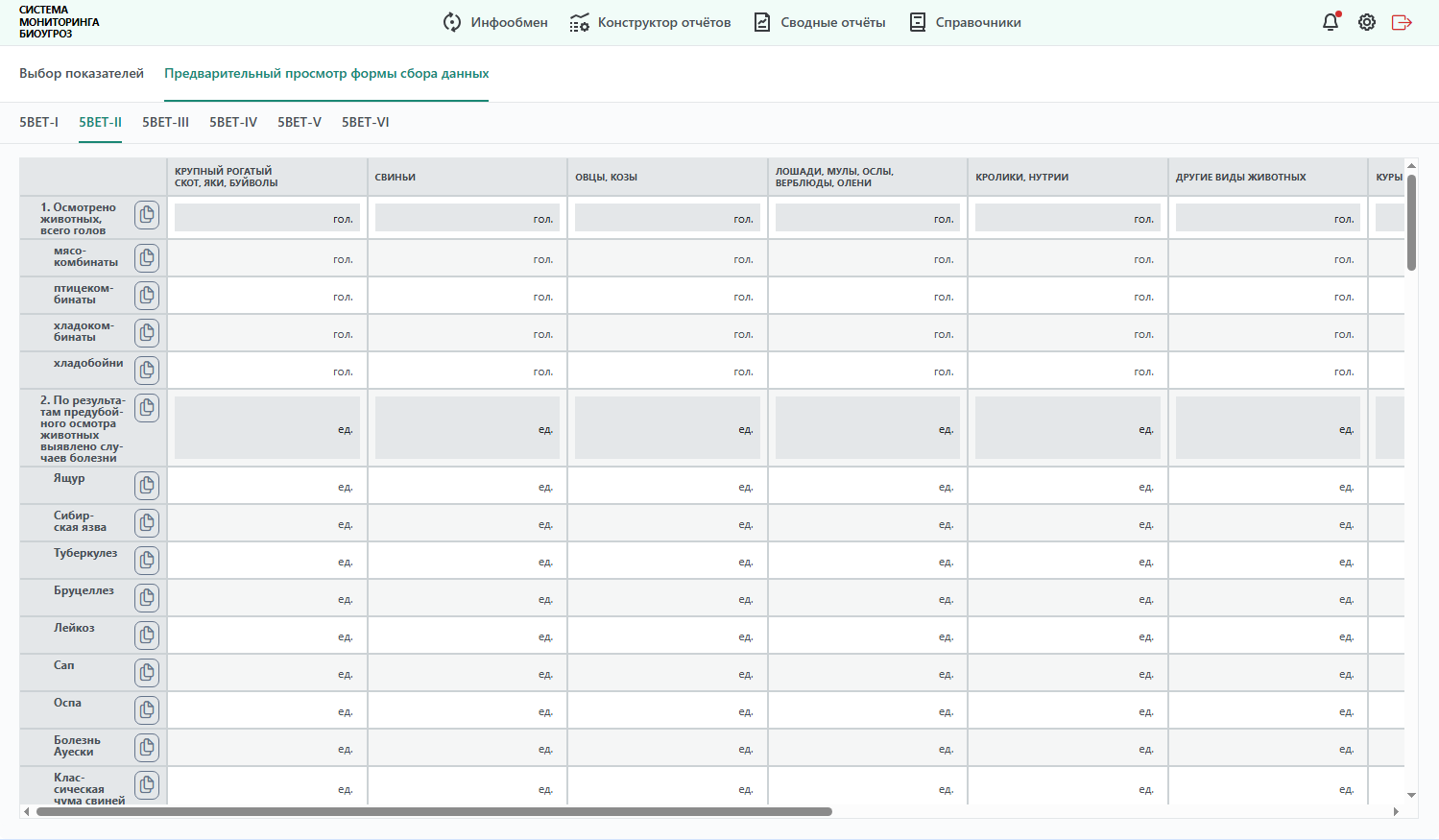Click the 'Болезнь Ауески' row label
This screenshot has height=840, width=1439.
(x=77, y=746)
